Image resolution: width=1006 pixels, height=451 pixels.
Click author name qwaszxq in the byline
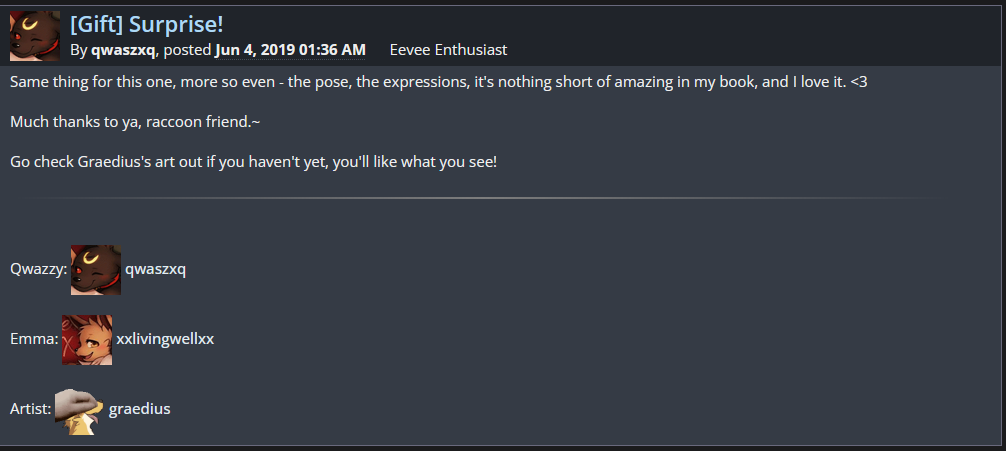(123, 49)
